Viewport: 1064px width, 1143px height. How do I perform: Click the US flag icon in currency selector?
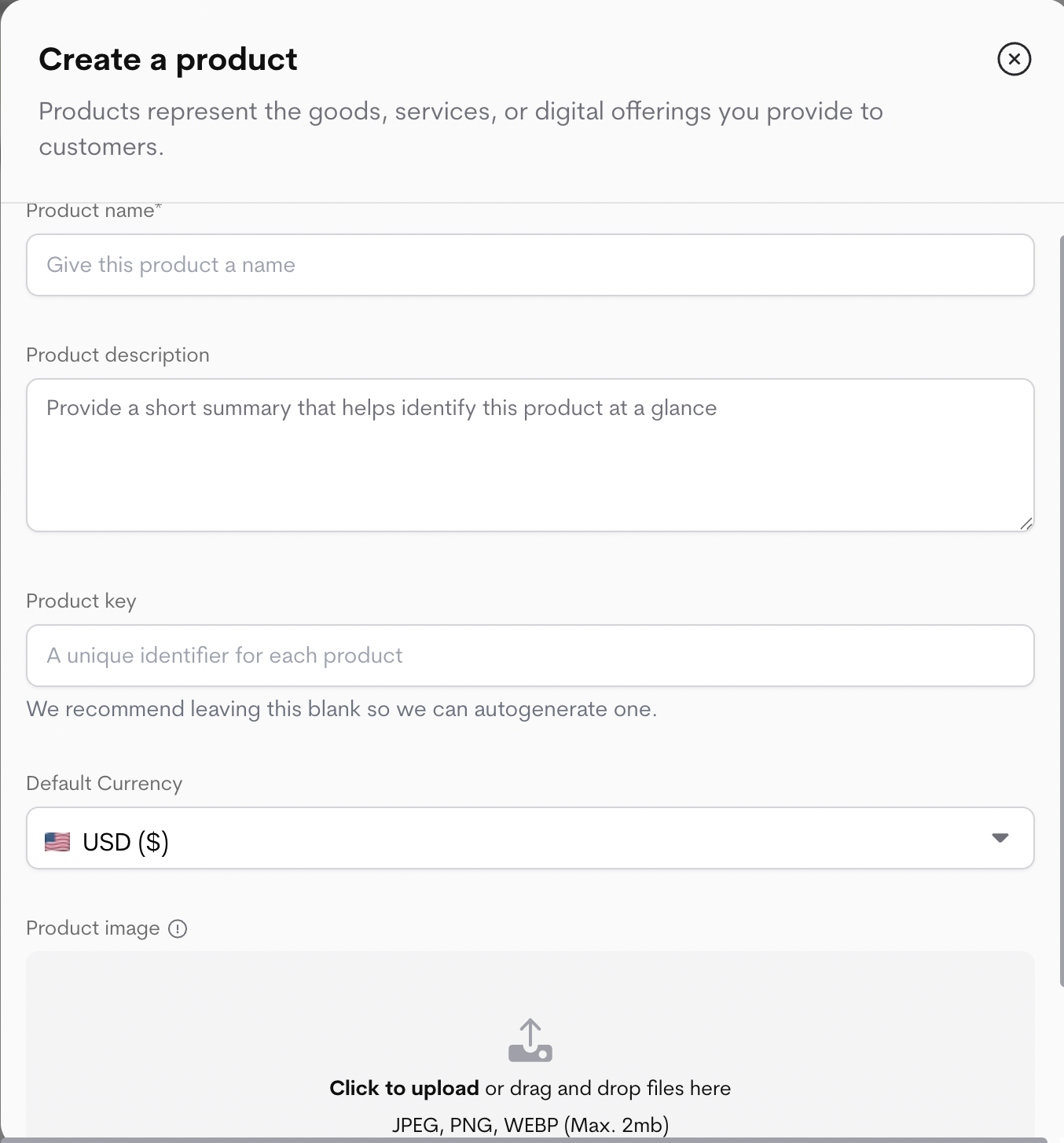57,841
